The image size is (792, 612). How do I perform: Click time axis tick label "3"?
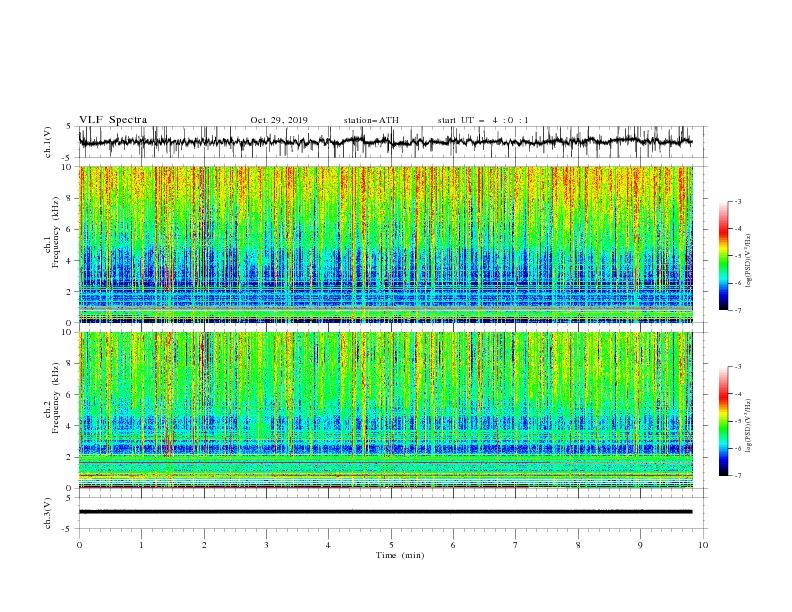(266, 545)
